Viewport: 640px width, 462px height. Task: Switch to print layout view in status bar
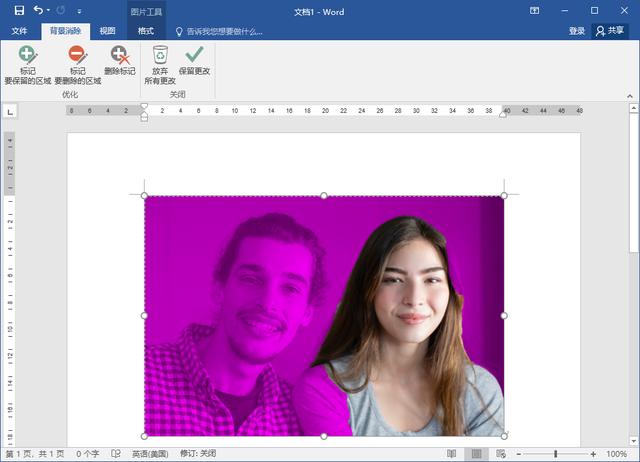[477, 454]
